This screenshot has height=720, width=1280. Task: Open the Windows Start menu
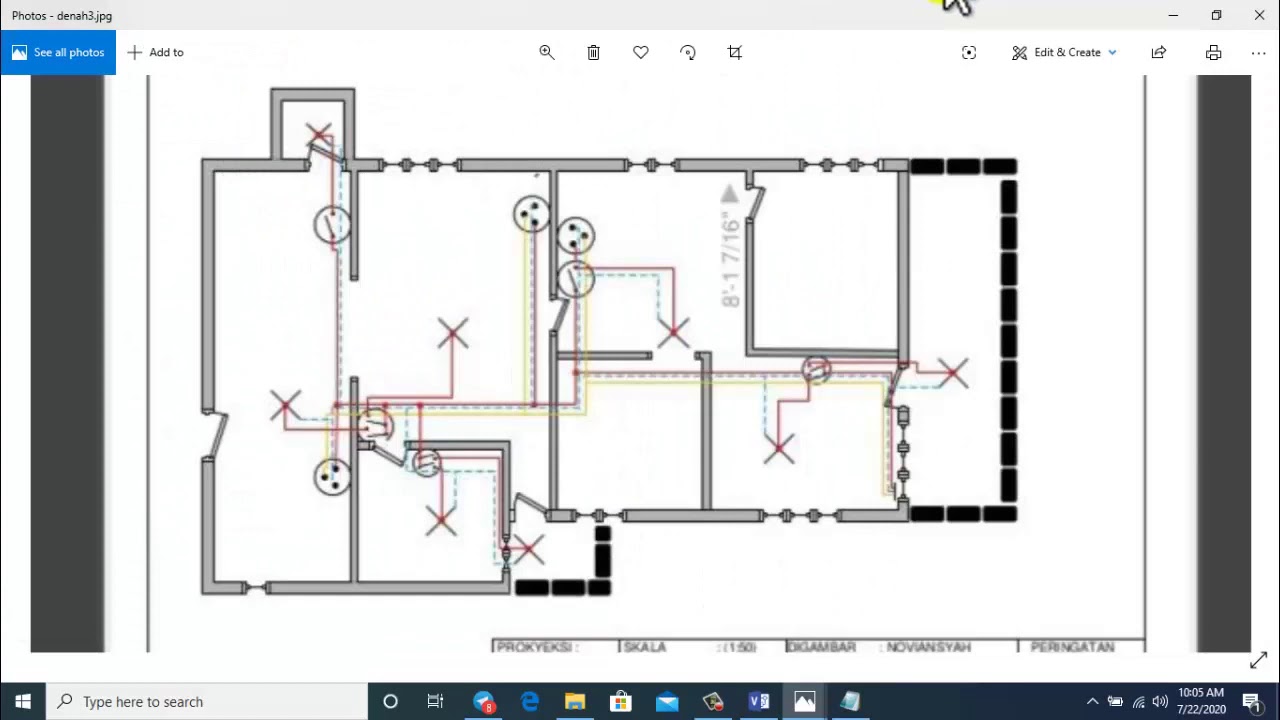coord(23,701)
